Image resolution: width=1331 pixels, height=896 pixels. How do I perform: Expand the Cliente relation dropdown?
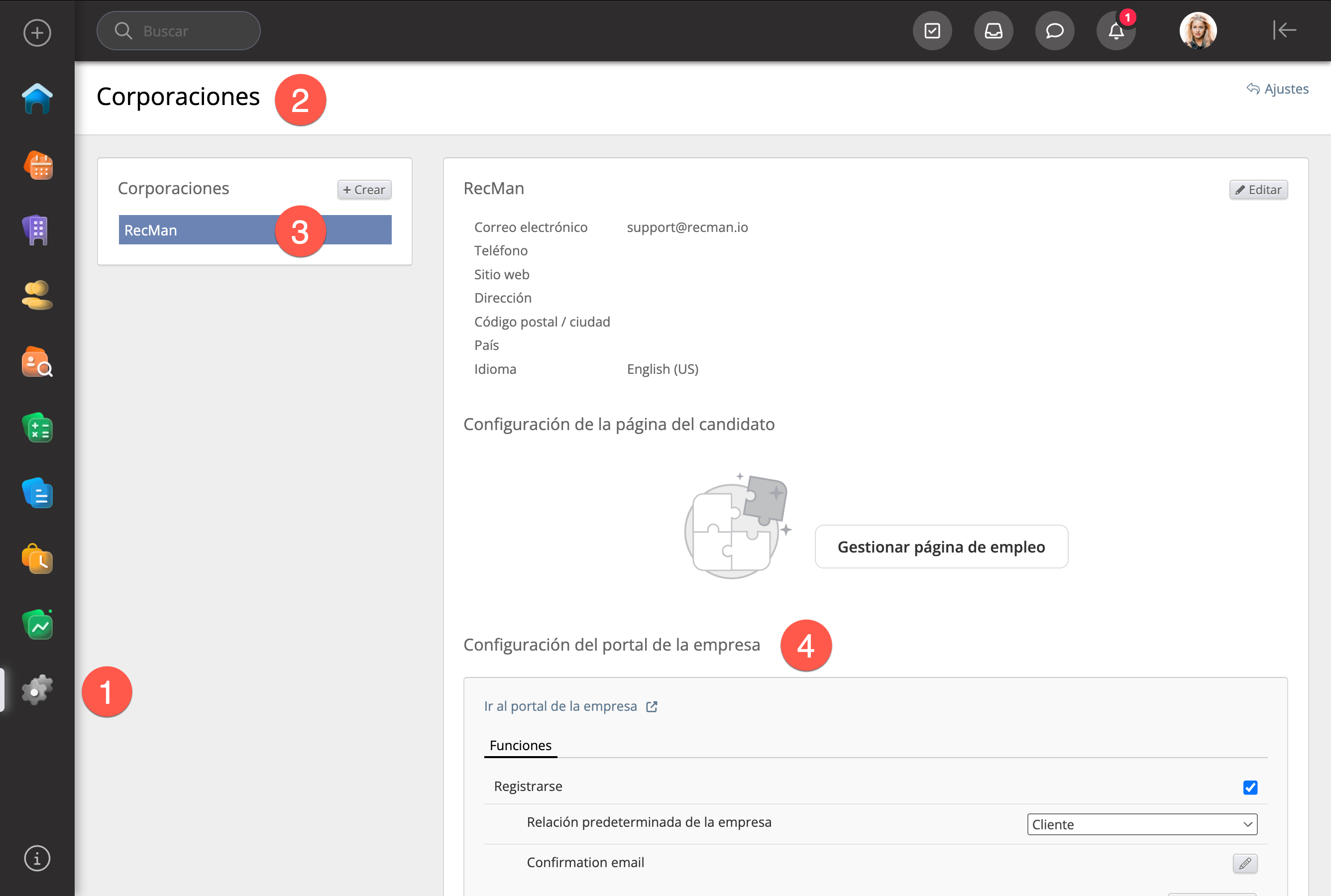pyautogui.click(x=1141, y=825)
